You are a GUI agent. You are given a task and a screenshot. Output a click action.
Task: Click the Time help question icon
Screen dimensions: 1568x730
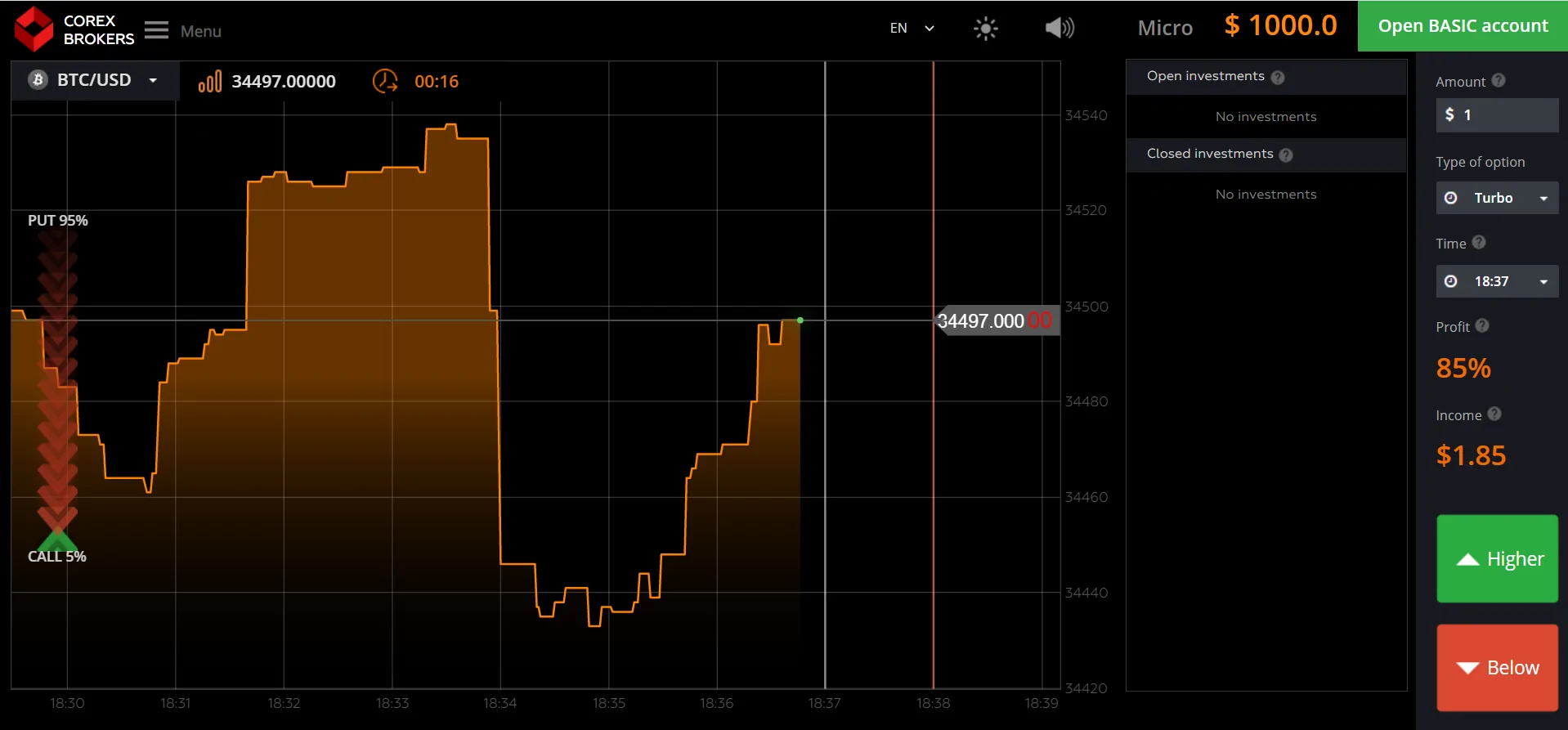click(1479, 242)
